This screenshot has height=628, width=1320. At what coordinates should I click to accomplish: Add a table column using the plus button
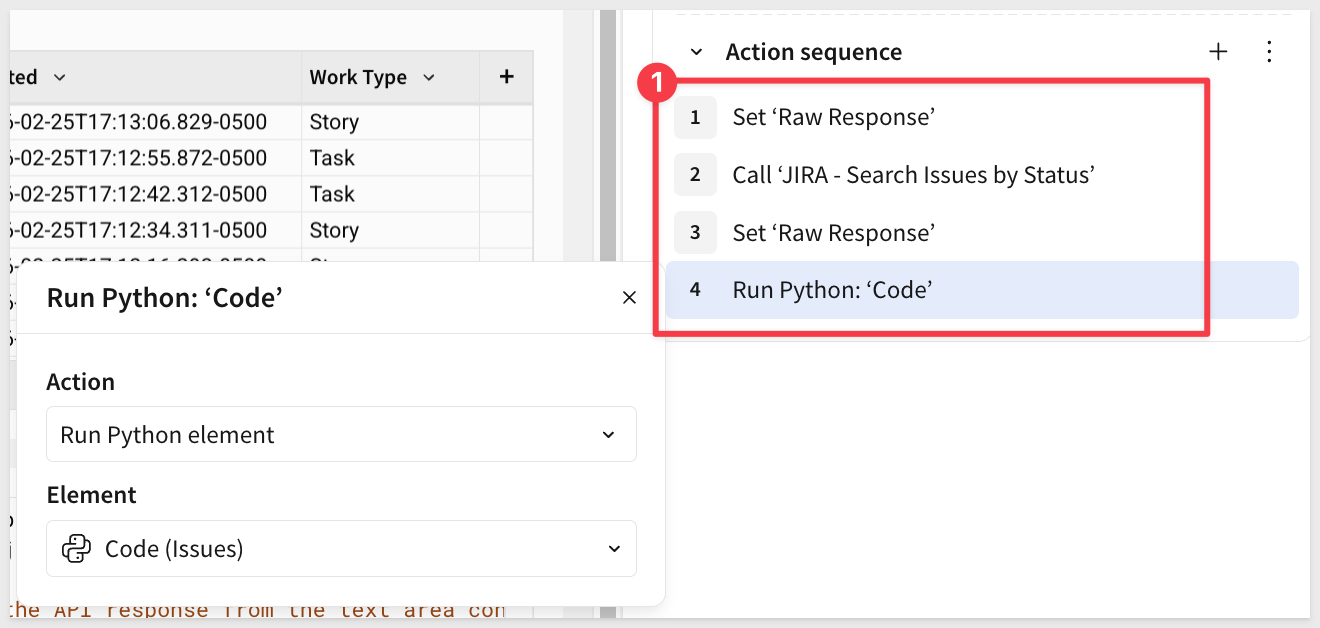[506, 77]
